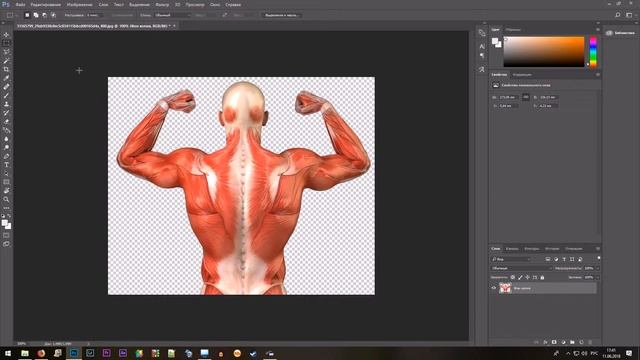The height and width of the screenshot is (360, 640).
Task: Toggle Quick Mask mode in the toolbar
Action: coord(6,235)
